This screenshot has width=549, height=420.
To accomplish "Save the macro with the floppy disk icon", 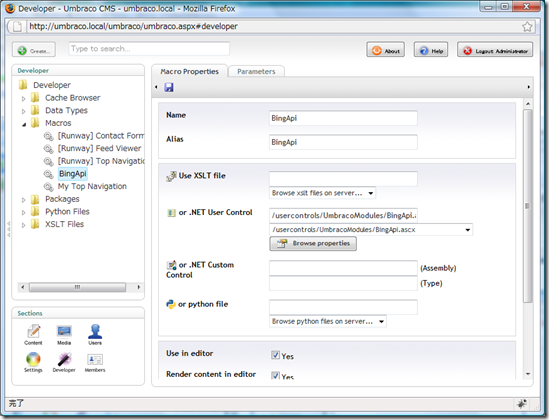I will click(169, 87).
